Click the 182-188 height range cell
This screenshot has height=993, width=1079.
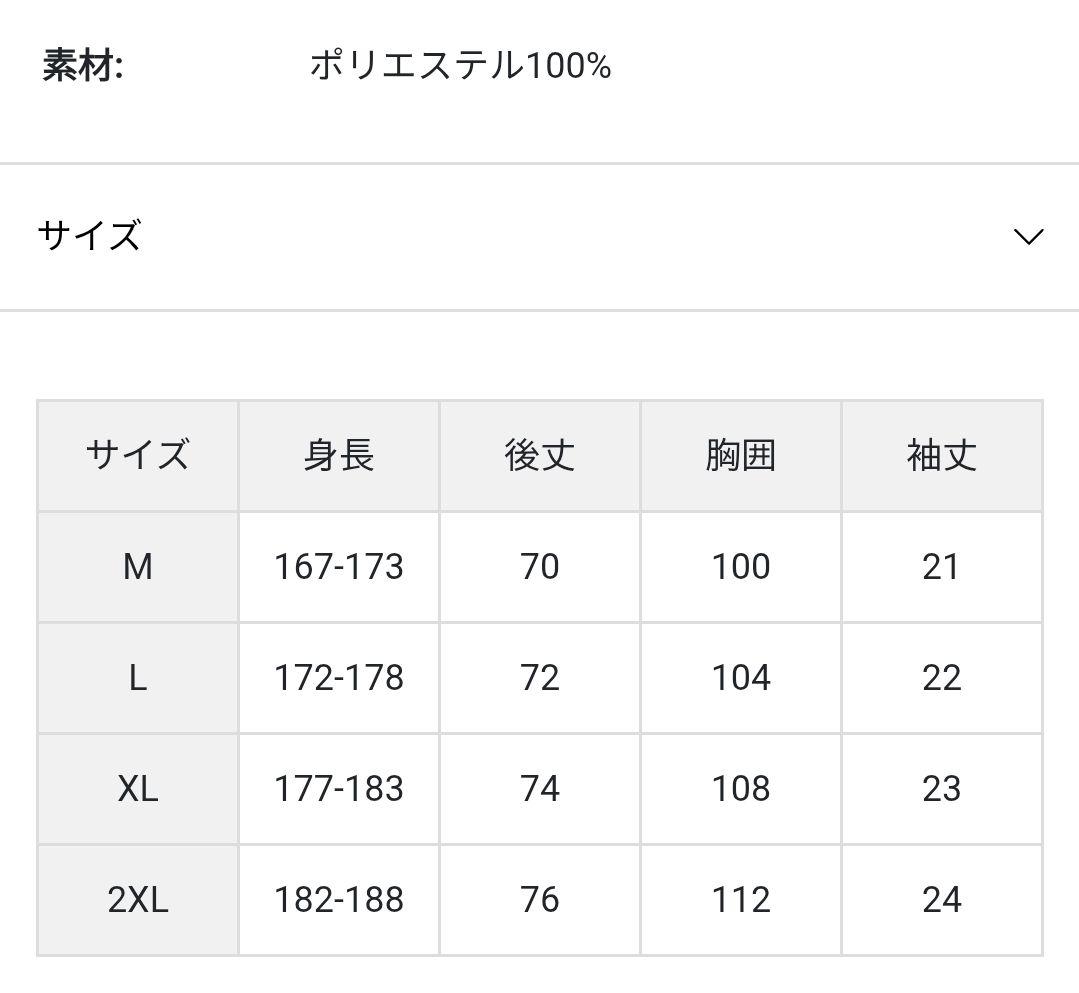pyautogui.click(x=338, y=899)
